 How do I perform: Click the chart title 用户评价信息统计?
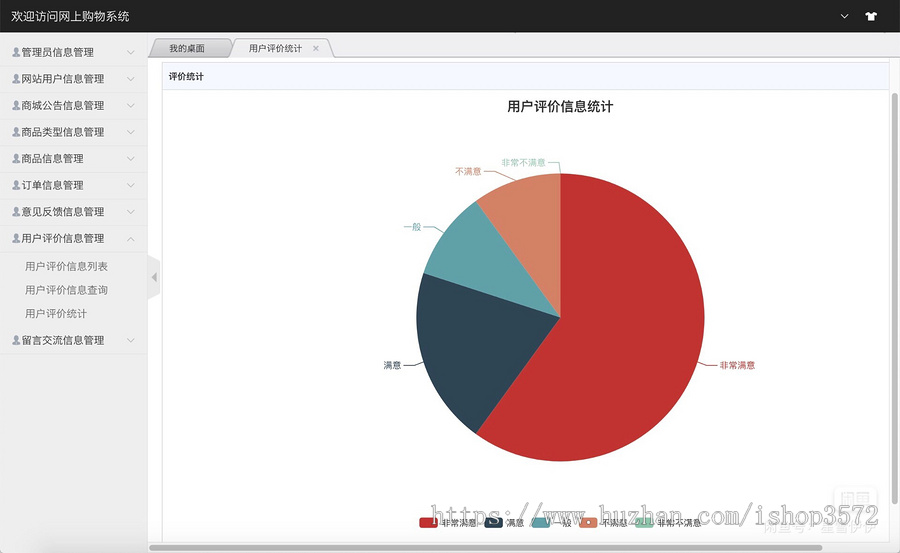(x=560, y=106)
